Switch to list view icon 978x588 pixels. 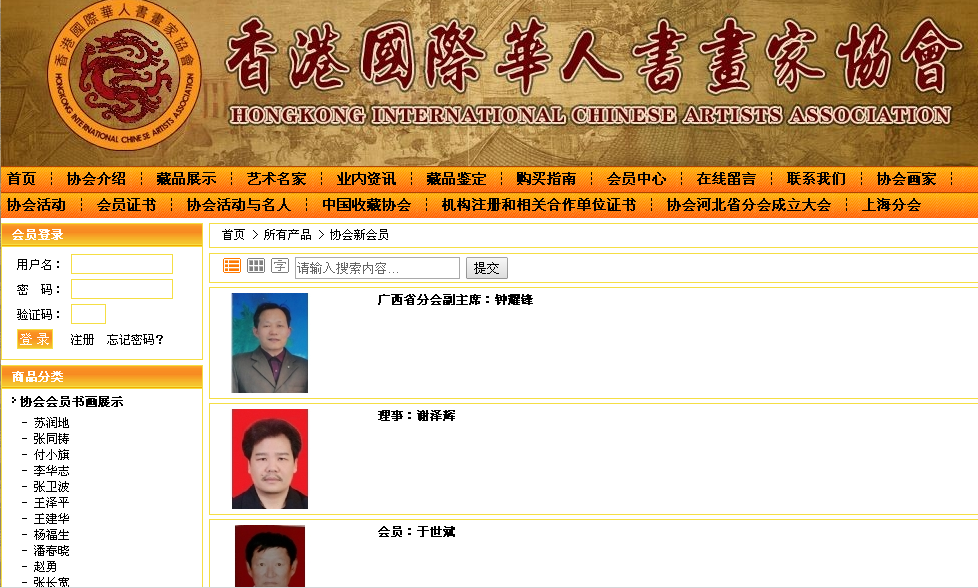coord(232,266)
